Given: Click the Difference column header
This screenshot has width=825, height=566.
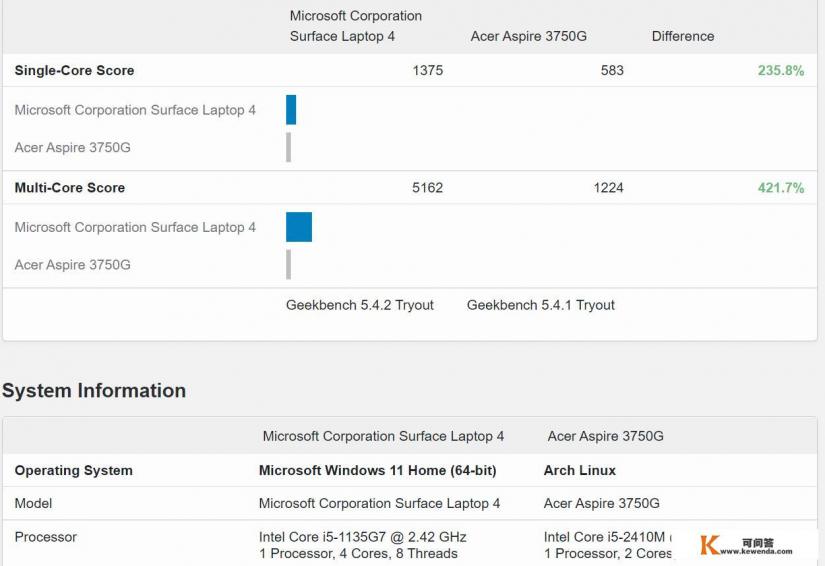Looking at the screenshot, I should pos(683,36).
